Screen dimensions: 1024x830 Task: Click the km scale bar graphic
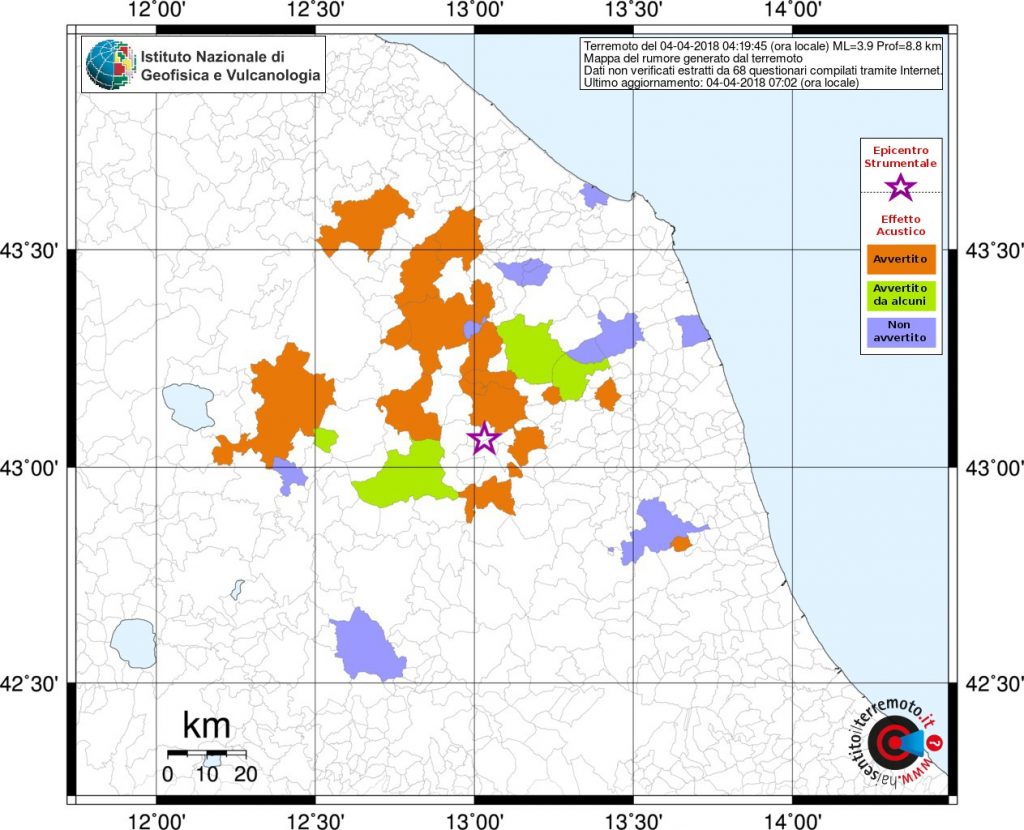coord(206,754)
